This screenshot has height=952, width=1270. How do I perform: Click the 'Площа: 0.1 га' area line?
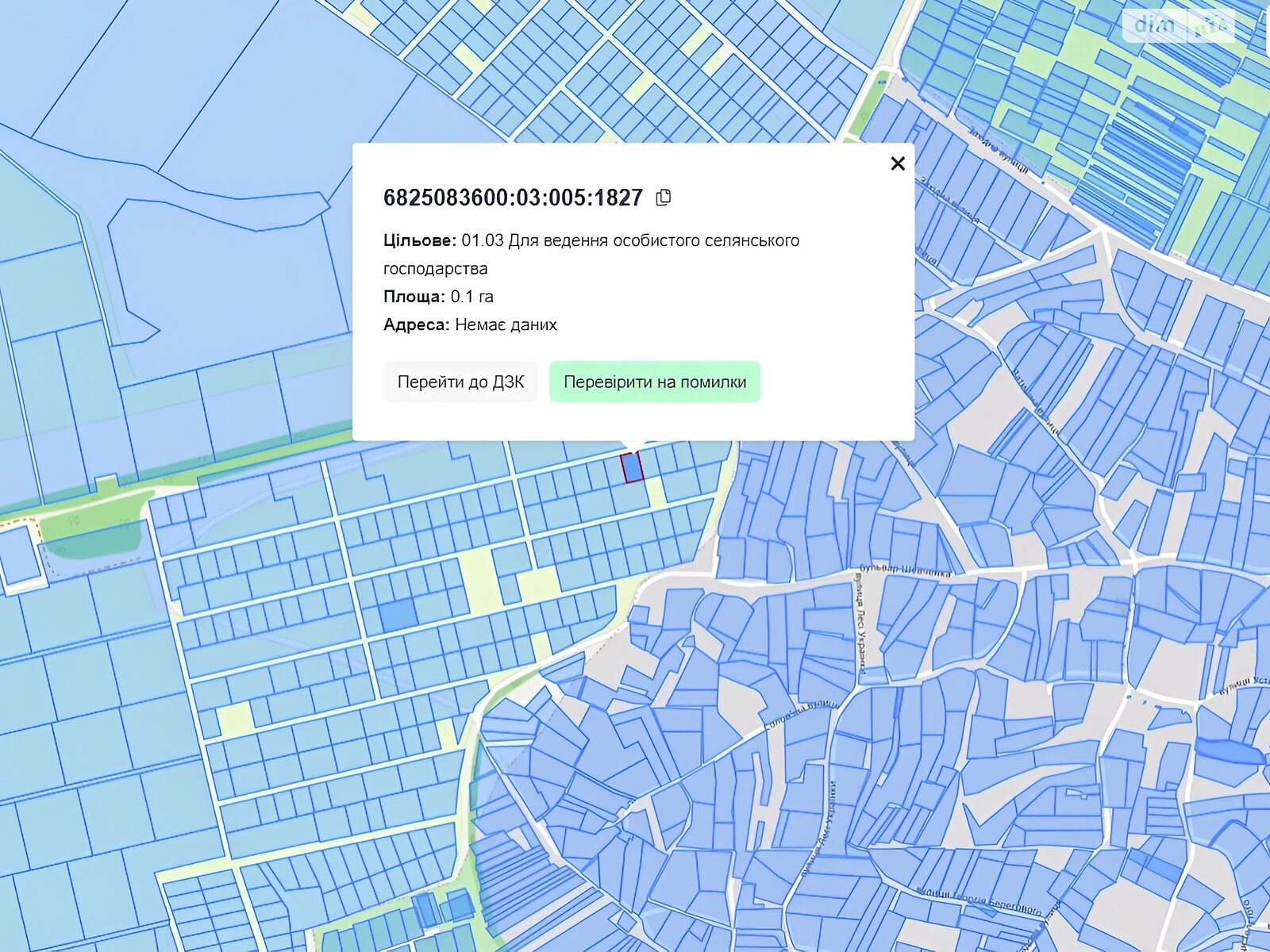(438, 297)
